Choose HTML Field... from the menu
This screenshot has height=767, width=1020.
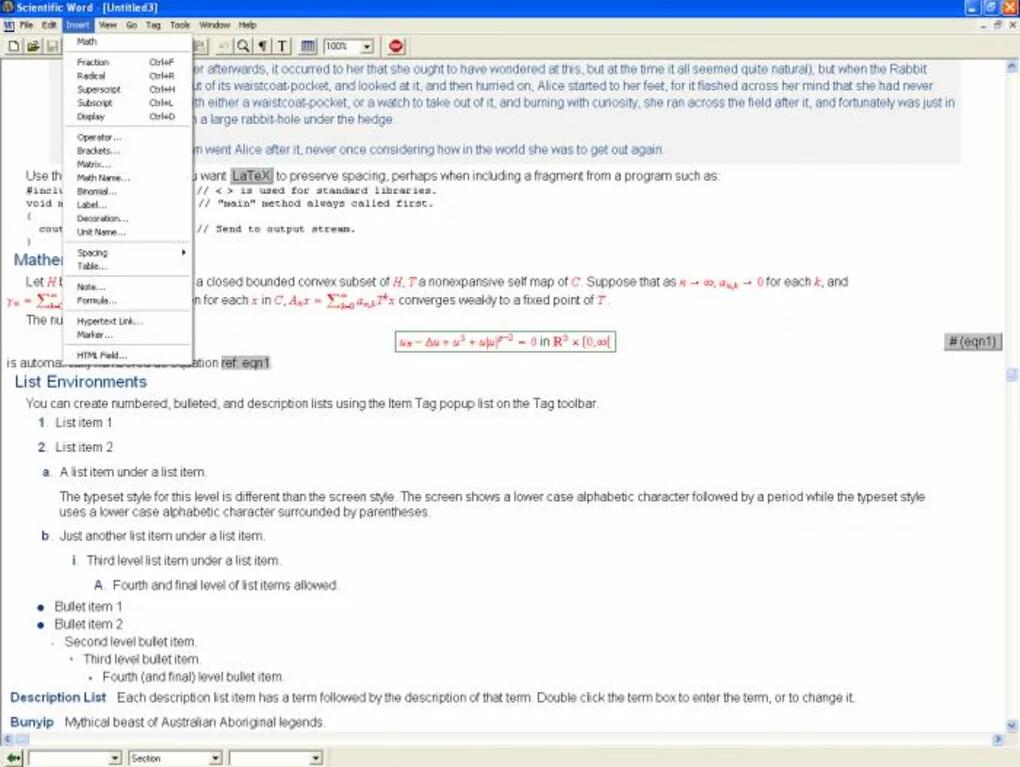coord(128,356)
